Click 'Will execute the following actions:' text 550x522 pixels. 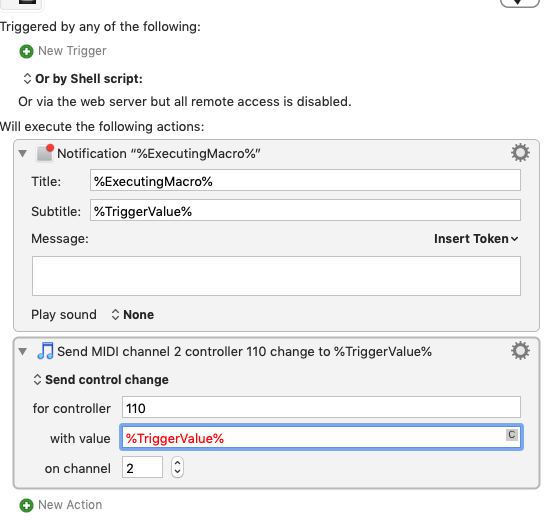(102, 126)
